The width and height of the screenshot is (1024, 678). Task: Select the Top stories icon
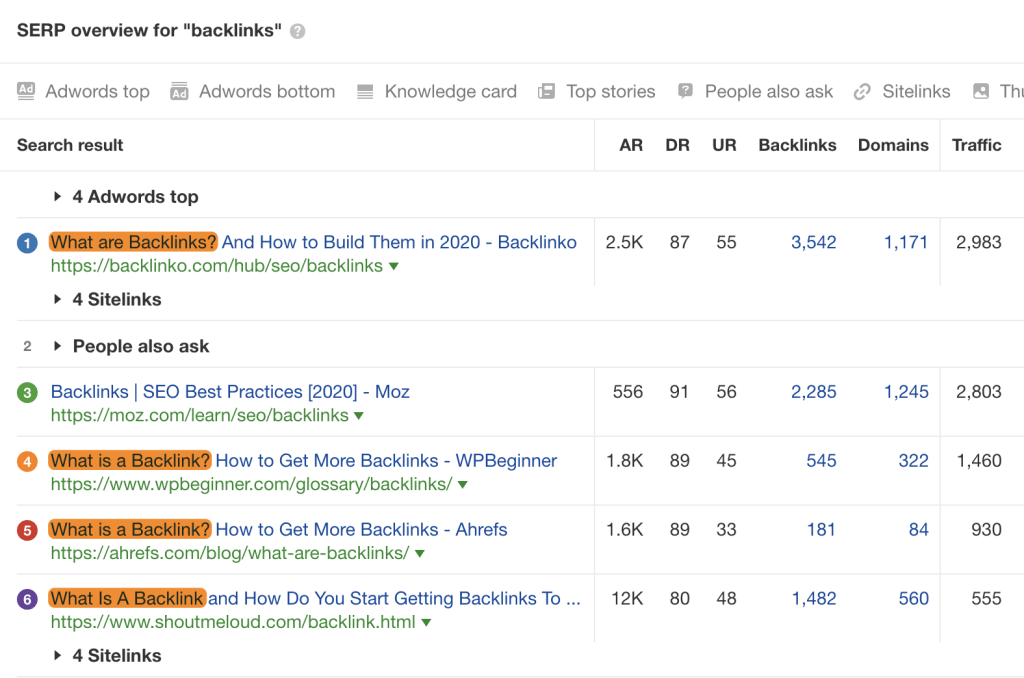click(x=546, y=91)
